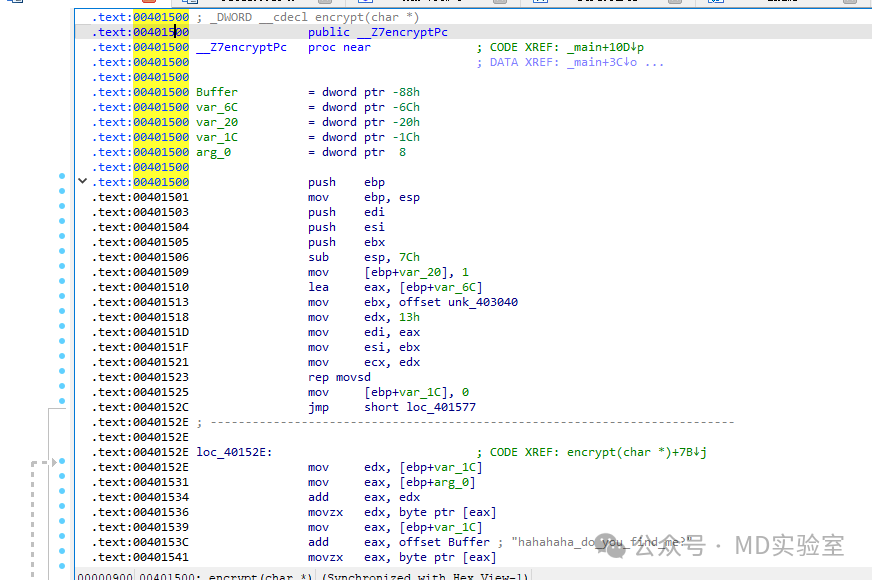This screenshot has height=580, width=872.
Task: Select the var_1C stack variable definition
Action: point(216,137)
